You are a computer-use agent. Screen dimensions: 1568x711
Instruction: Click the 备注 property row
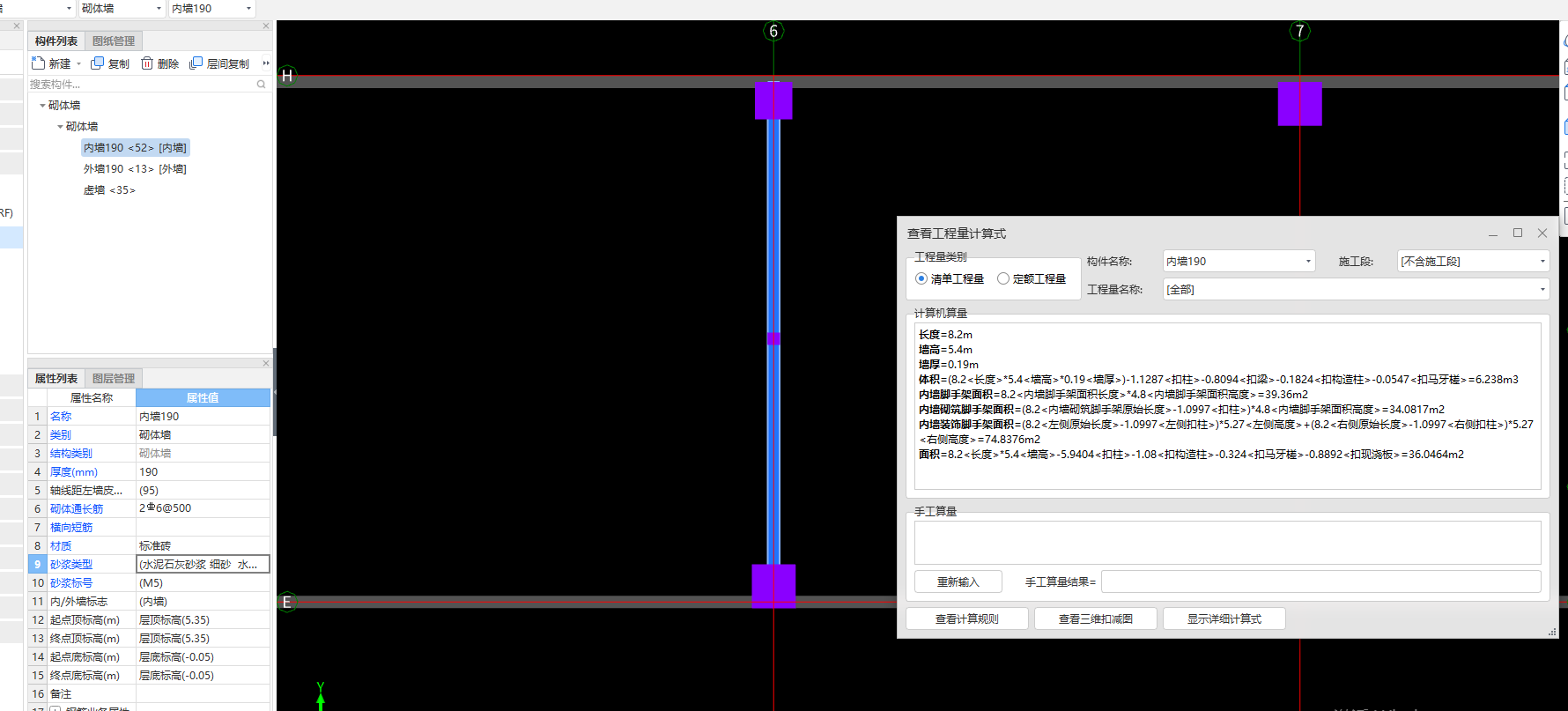coord(149,693)
